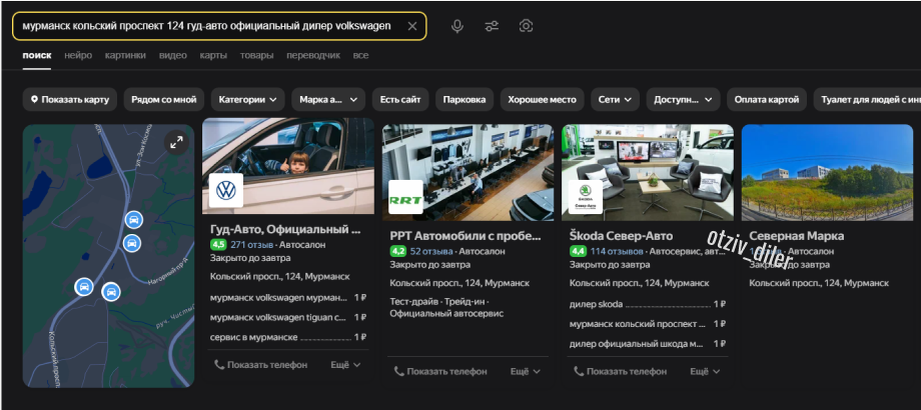
Task: Click the 4,2 rating badge of РРТ
Action: click(x=398, y=251)
